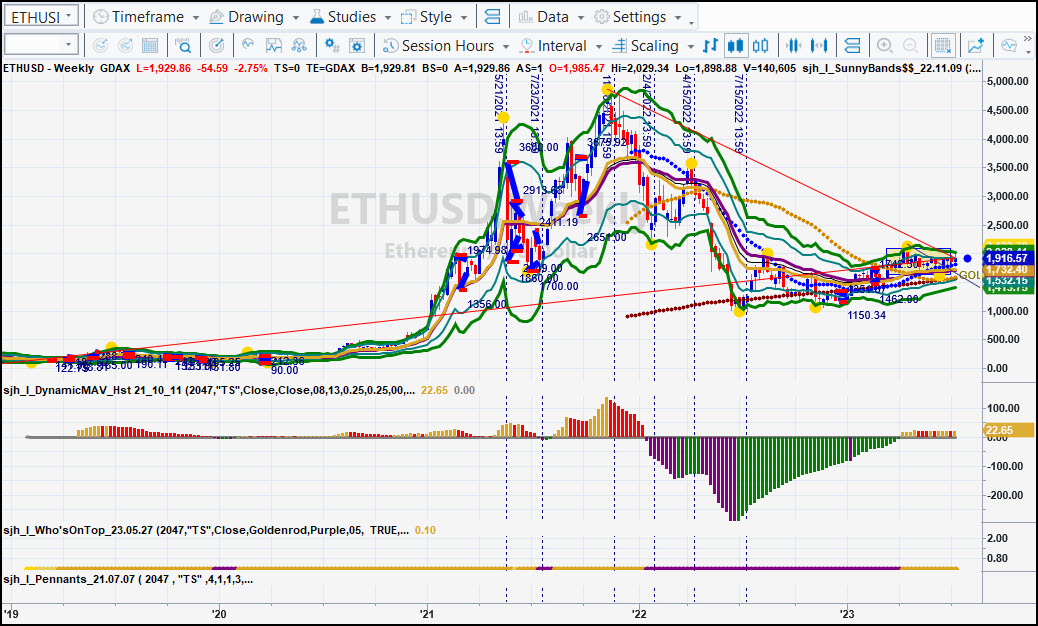1038x626 pixels.
Task: Click the '21 time axis label
Action: [x=426, y=613]
